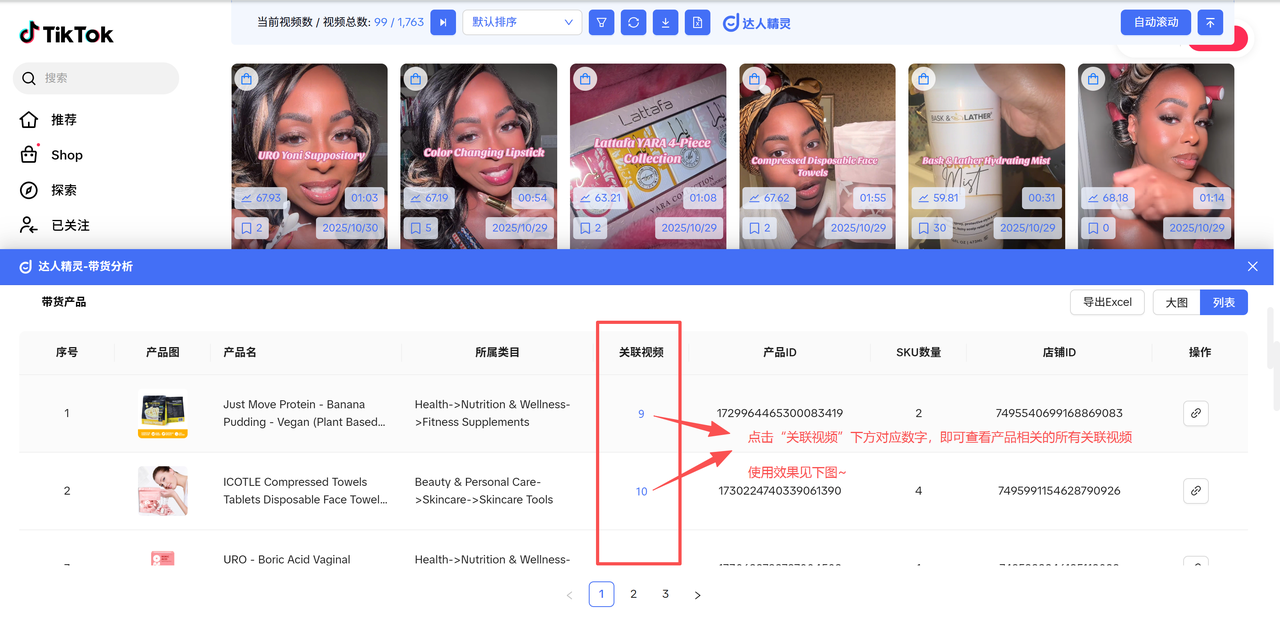The width and height of the screenshot is (1280, 623).
Task: Click the 导出Excel button
Action: point(1107,302)
